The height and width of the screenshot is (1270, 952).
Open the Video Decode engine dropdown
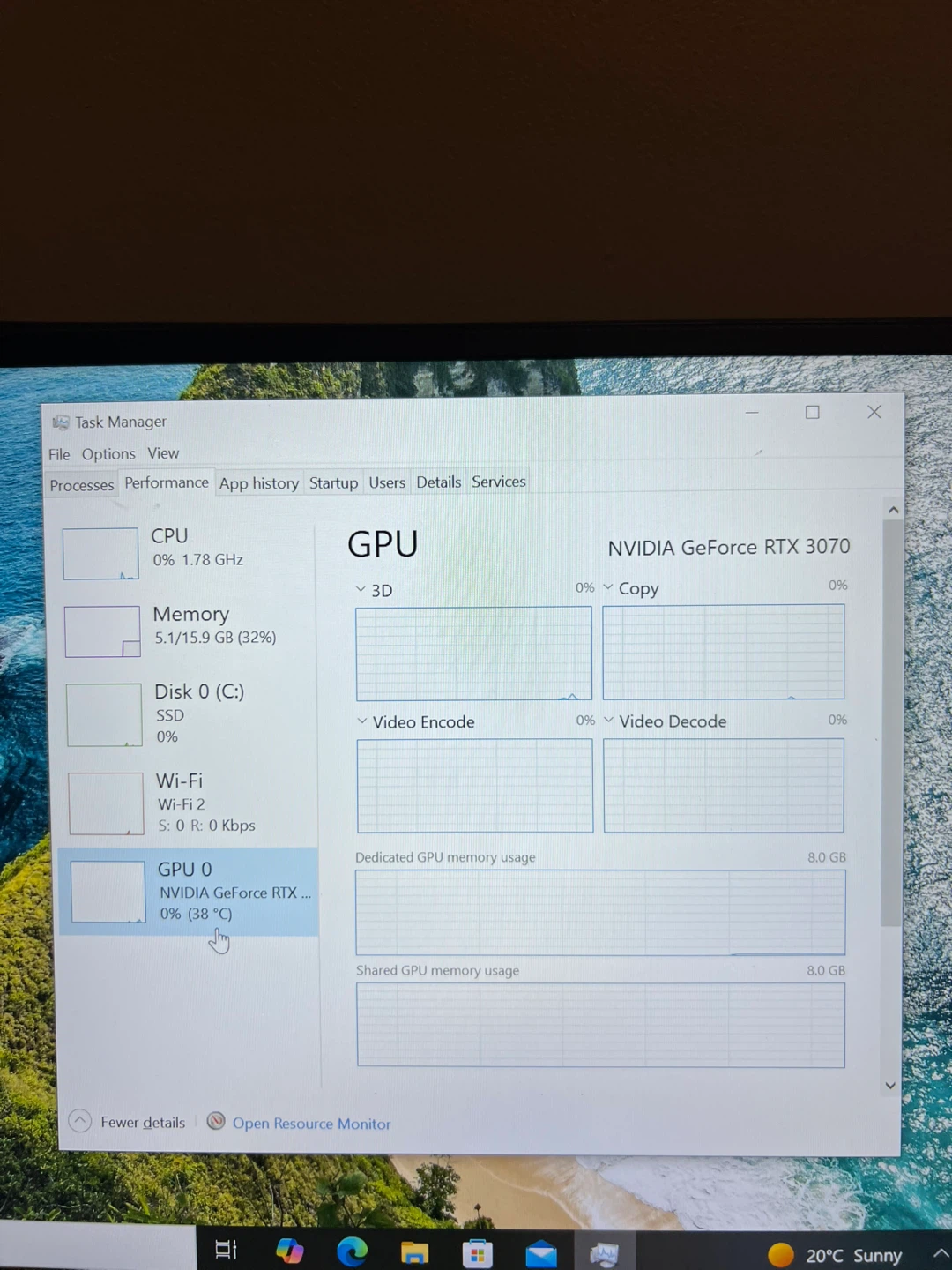pyautogui.click(x=609, y=721)
